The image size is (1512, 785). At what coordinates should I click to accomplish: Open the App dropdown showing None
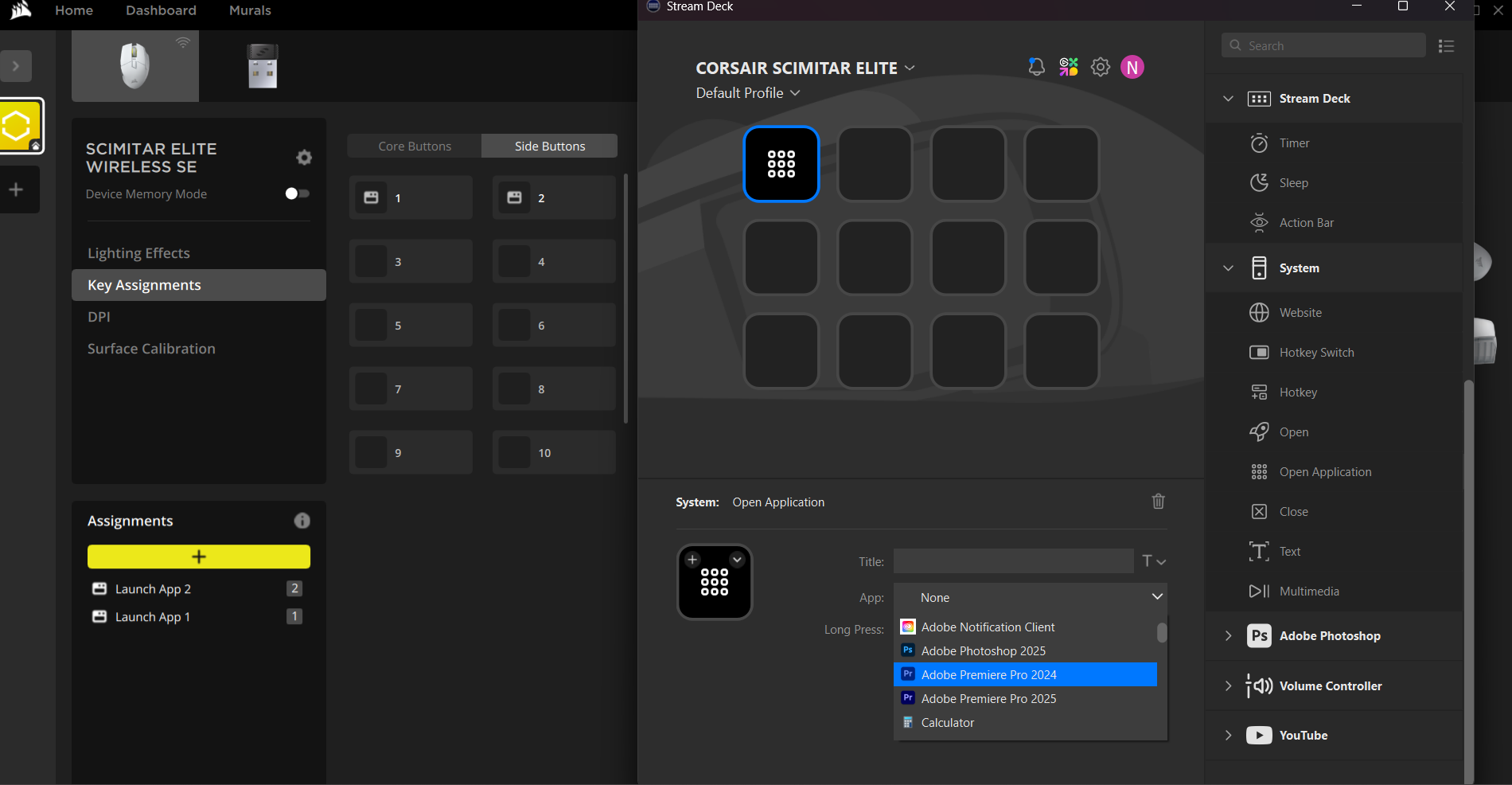[x=1031, y=597]
